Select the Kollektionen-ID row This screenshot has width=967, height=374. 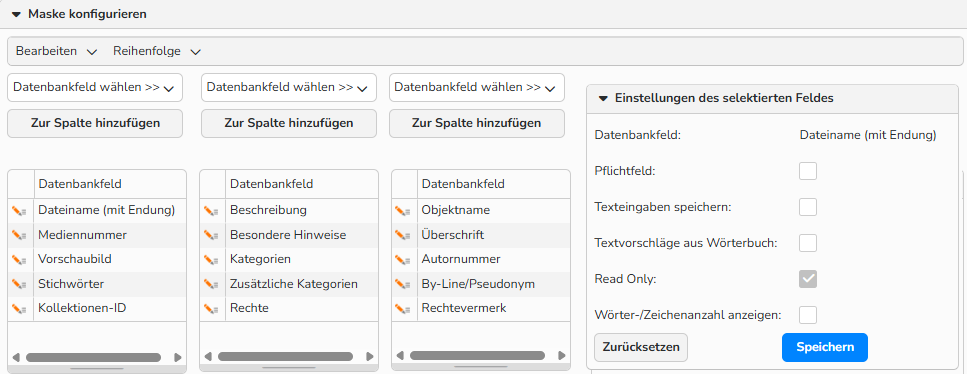(x=97, y=309)
